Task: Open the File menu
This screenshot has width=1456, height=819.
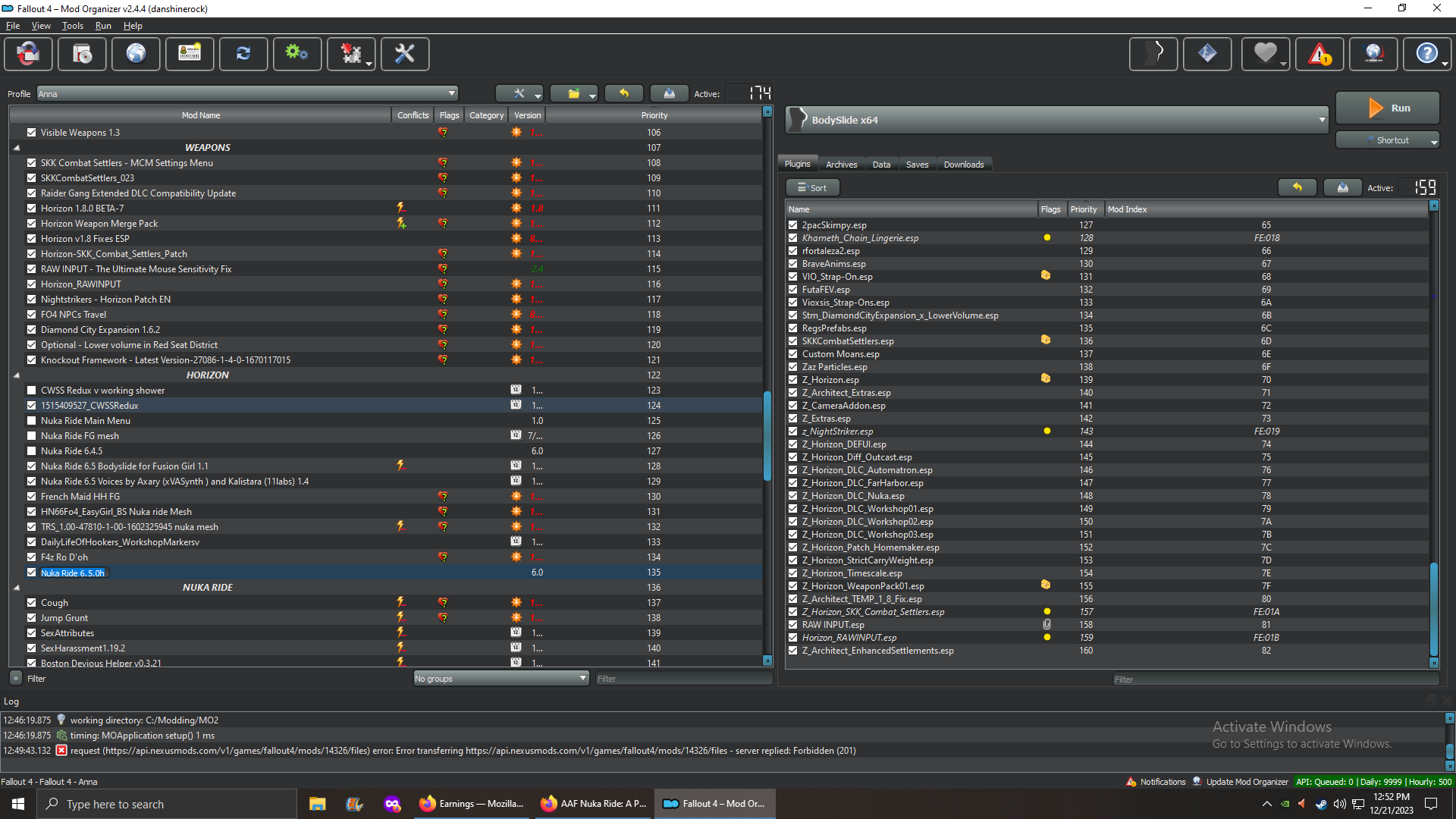Action: 13,25
